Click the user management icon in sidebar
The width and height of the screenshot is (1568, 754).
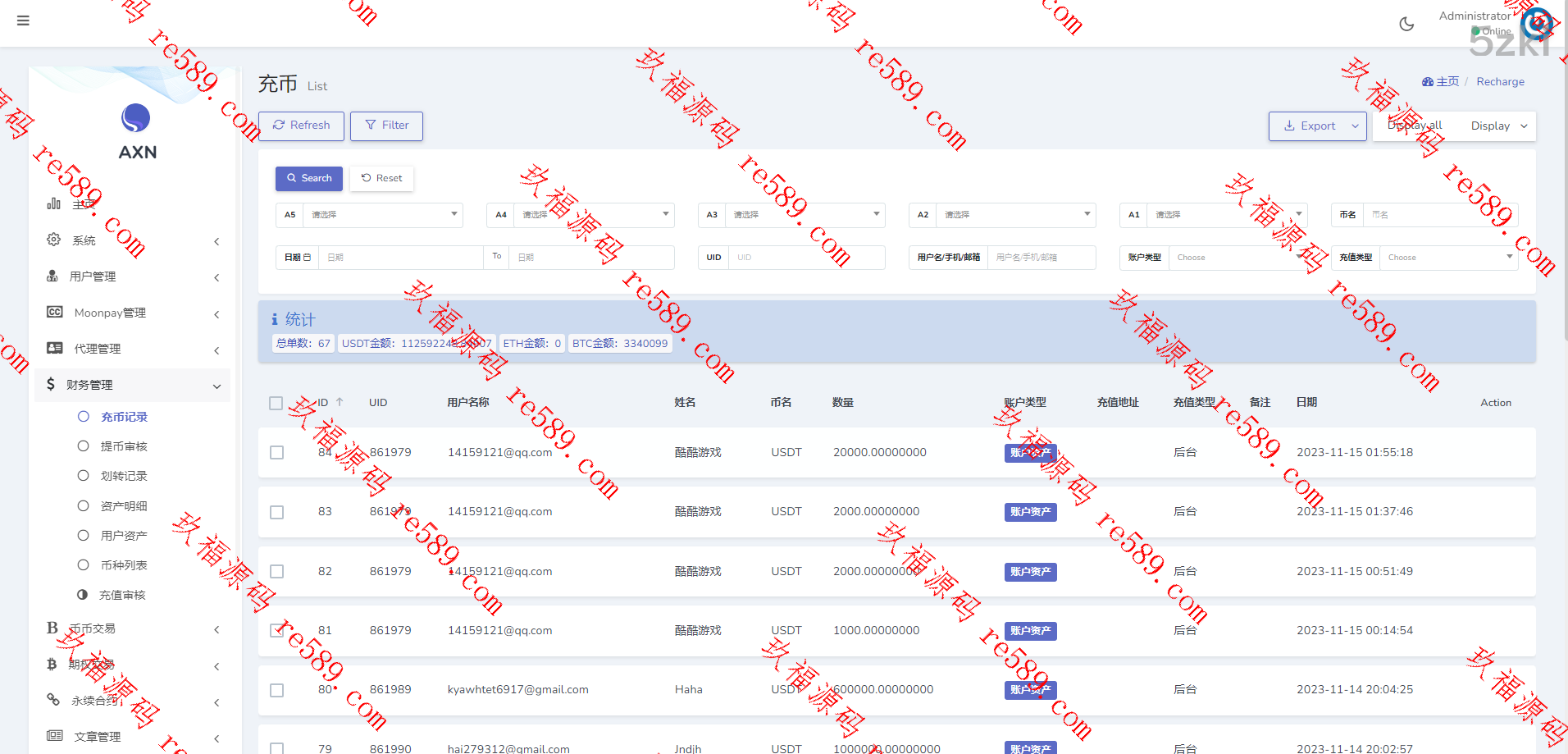coord(52,276)
